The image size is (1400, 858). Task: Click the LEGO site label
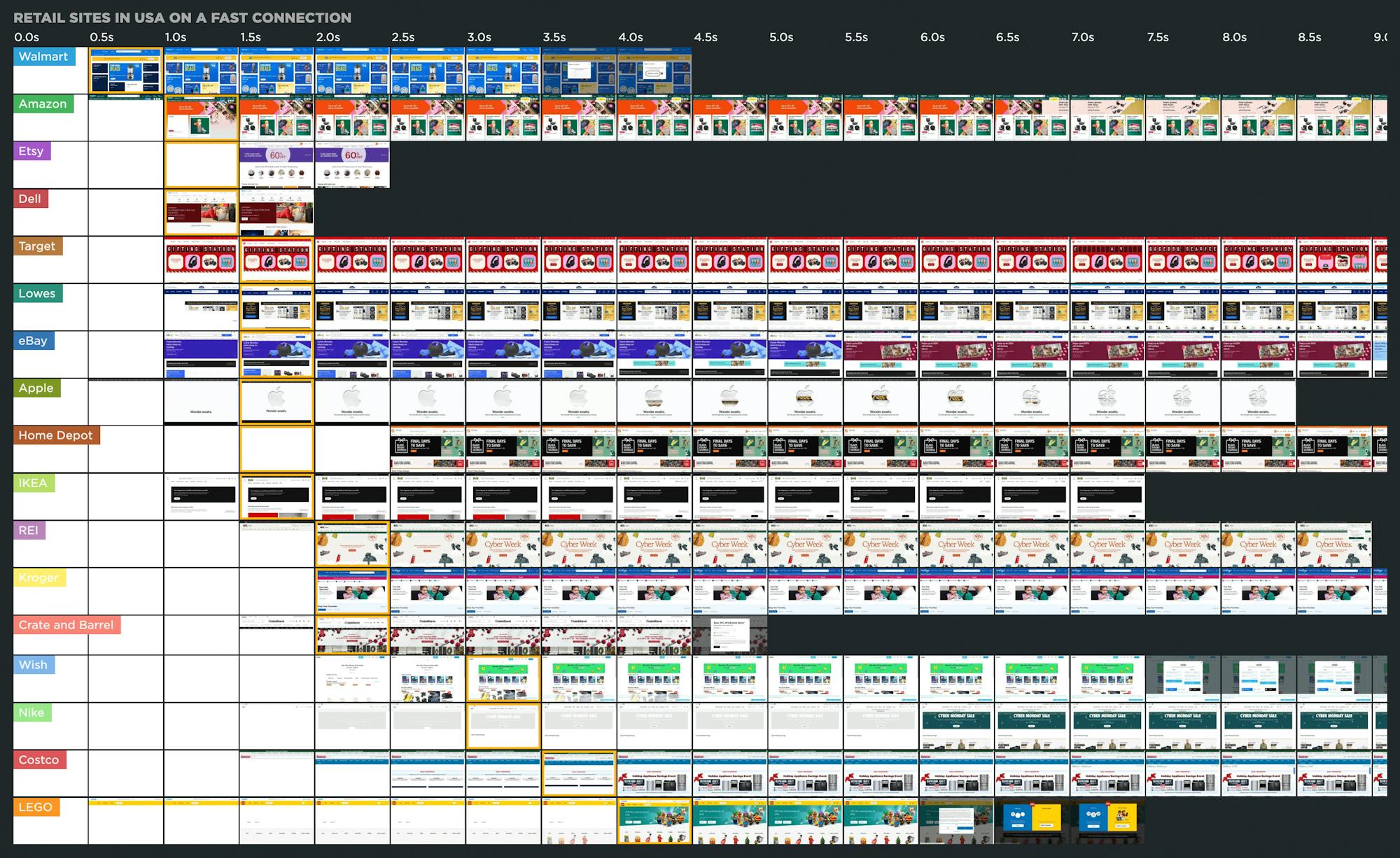(x=36, y=807)
